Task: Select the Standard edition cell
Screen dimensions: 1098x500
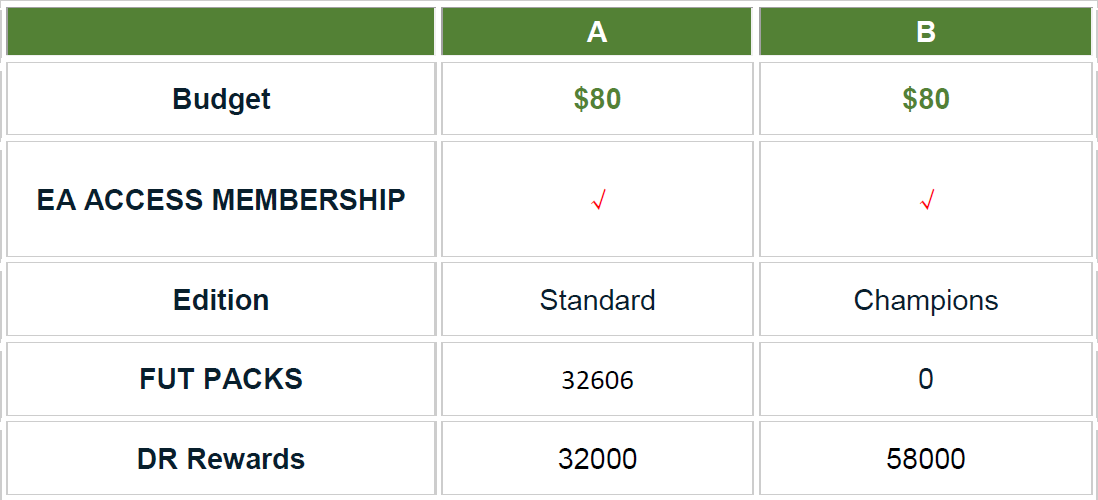Action: [597, 300]
